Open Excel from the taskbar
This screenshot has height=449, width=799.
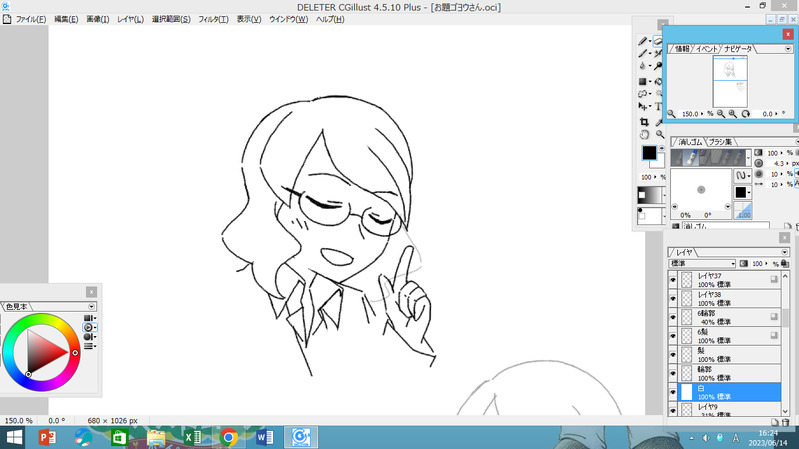click(x=193, y=437)
